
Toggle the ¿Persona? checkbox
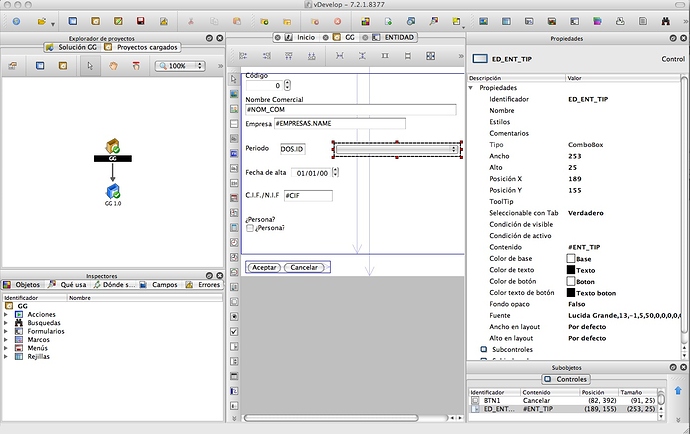[x=250, y=229]
